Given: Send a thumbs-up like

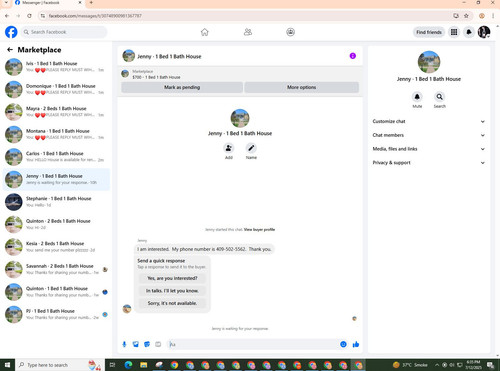Looking at the screenshot, I should pyautogui.click(x=356, y=344).
